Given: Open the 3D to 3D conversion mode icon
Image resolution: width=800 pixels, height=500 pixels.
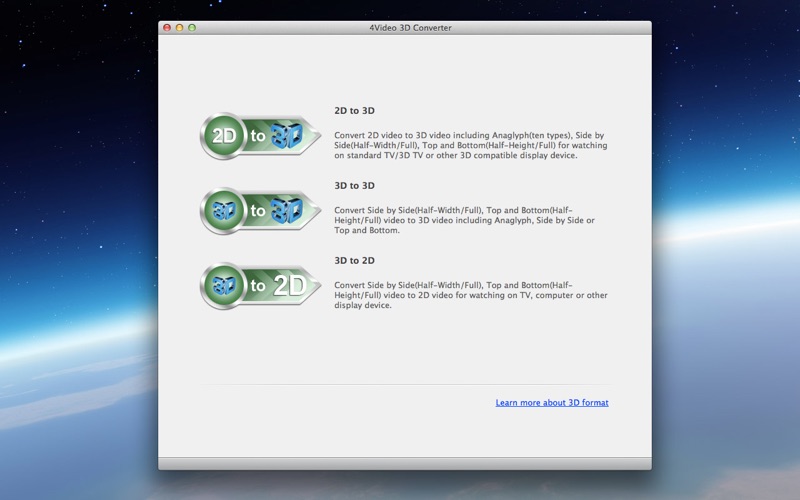Looking at the screenshot, I should point(260,211).
